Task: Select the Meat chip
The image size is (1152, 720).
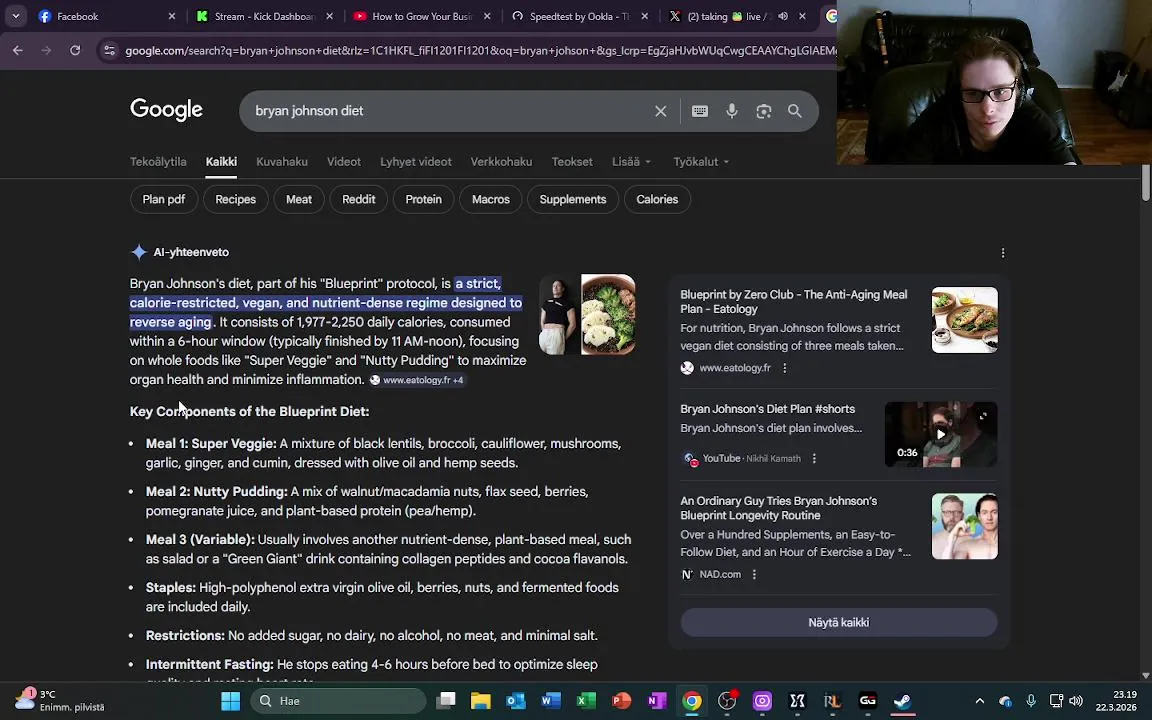Action: coord(298,199)
